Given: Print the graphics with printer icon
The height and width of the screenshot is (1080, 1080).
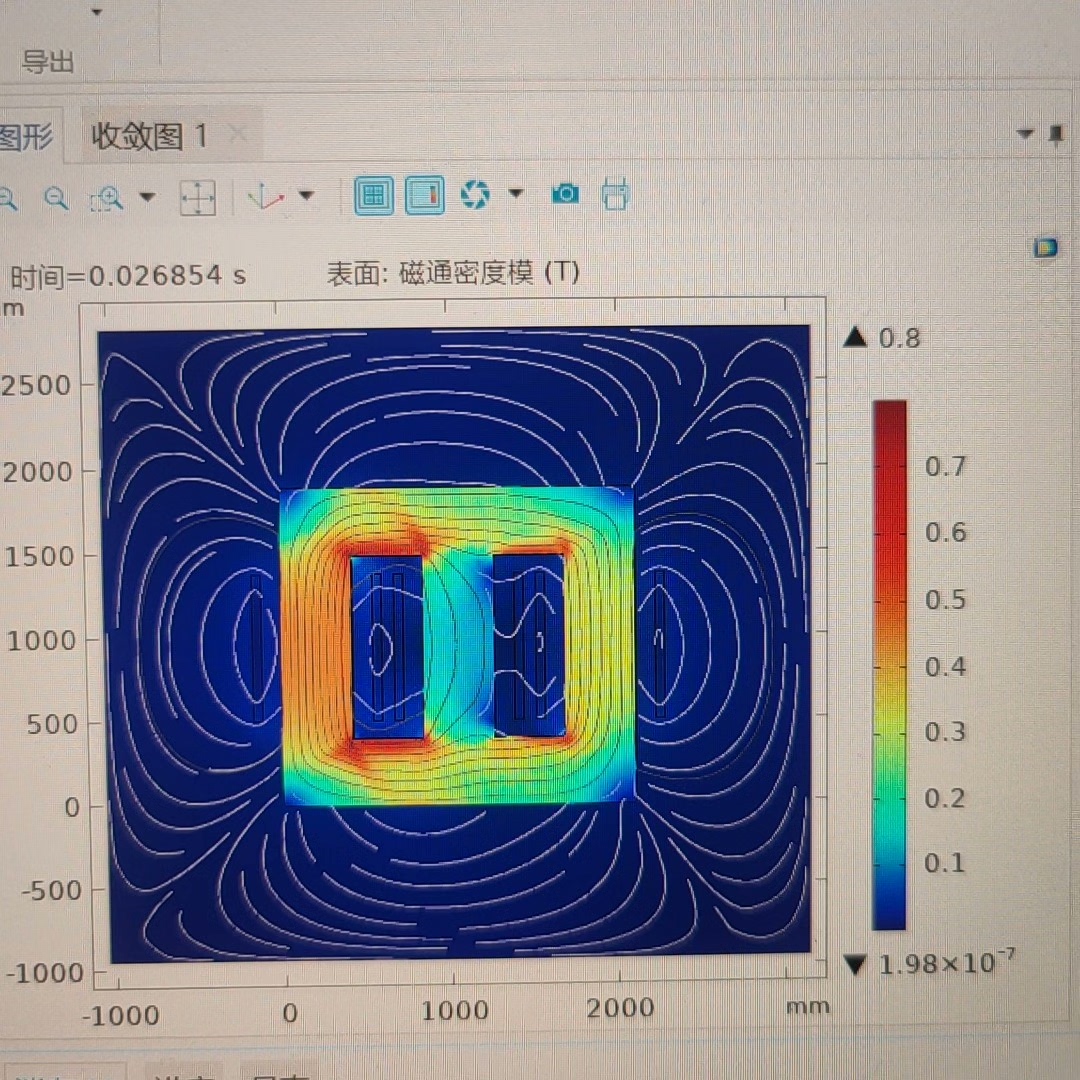Looking at the screenshot, I should pyautogui.click(x=616, y=194).
